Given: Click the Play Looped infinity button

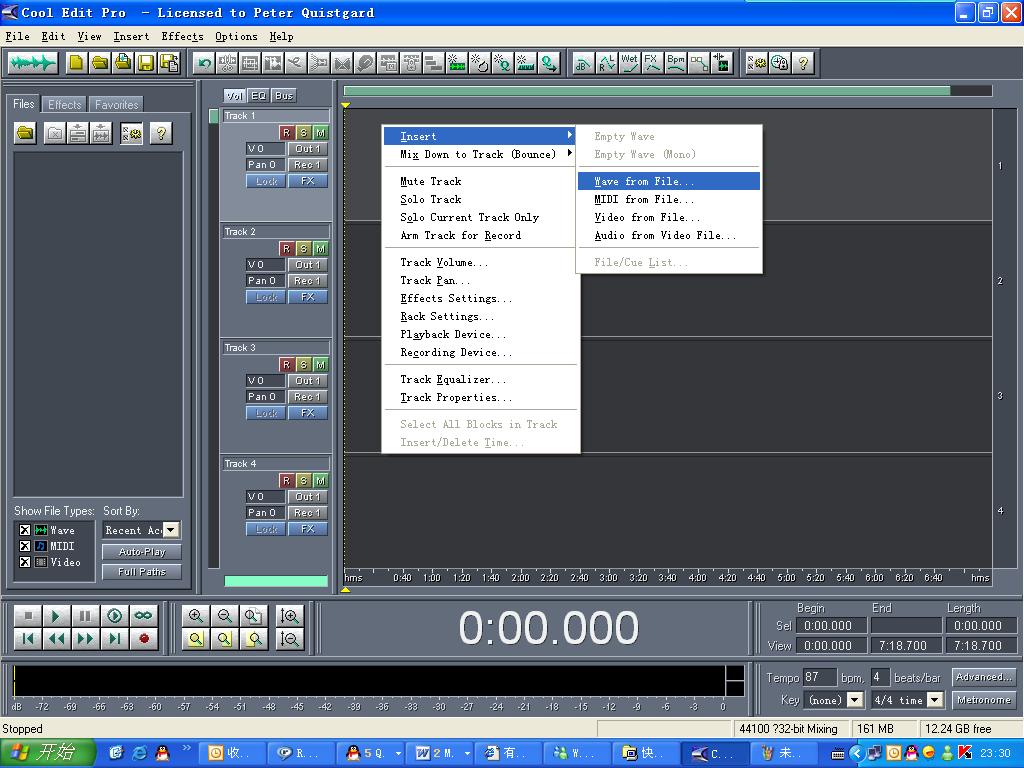Looking at the screenshot, I should tap(144, 616).
